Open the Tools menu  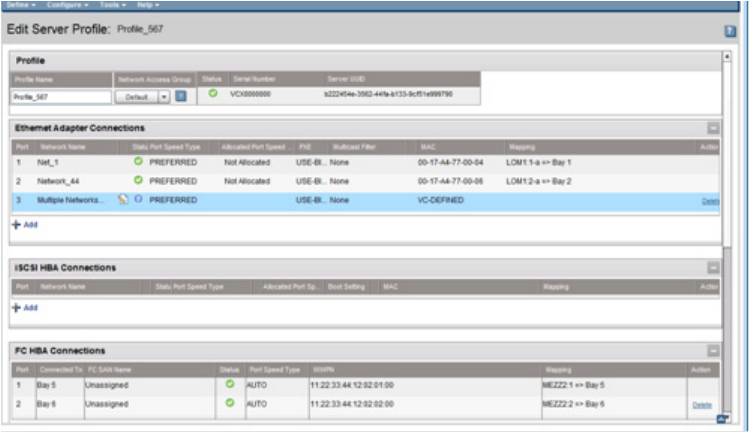(113, 4)
